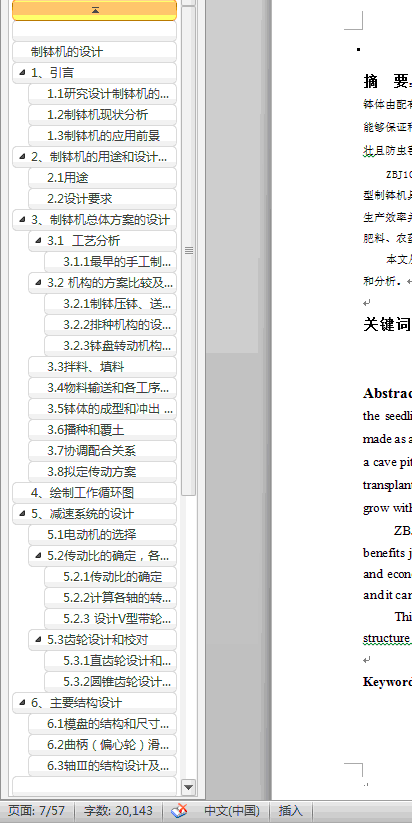Image resolution: width=412 pixels, height=823 pixels.
Task: Jump to 5.2.3 设计V型带轮 entry
Action: click(x=110, y=618)
